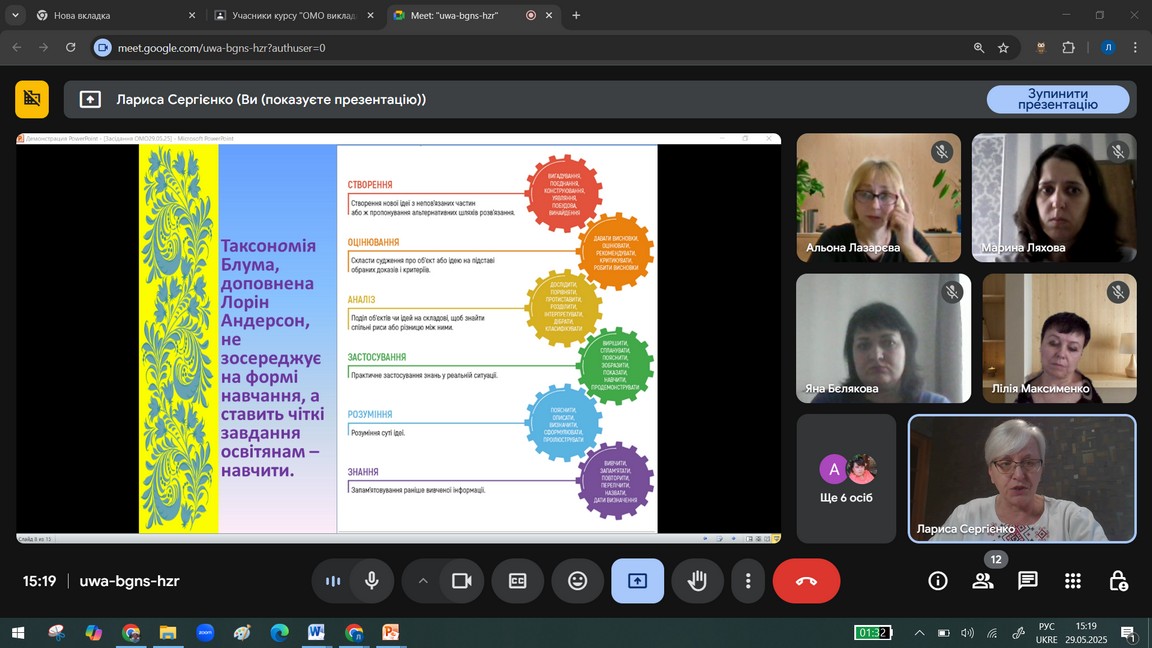Leave the call with red hang-up button
Image resolution: width=1152 pixels, height=648 pixels.
click(806, 581)
